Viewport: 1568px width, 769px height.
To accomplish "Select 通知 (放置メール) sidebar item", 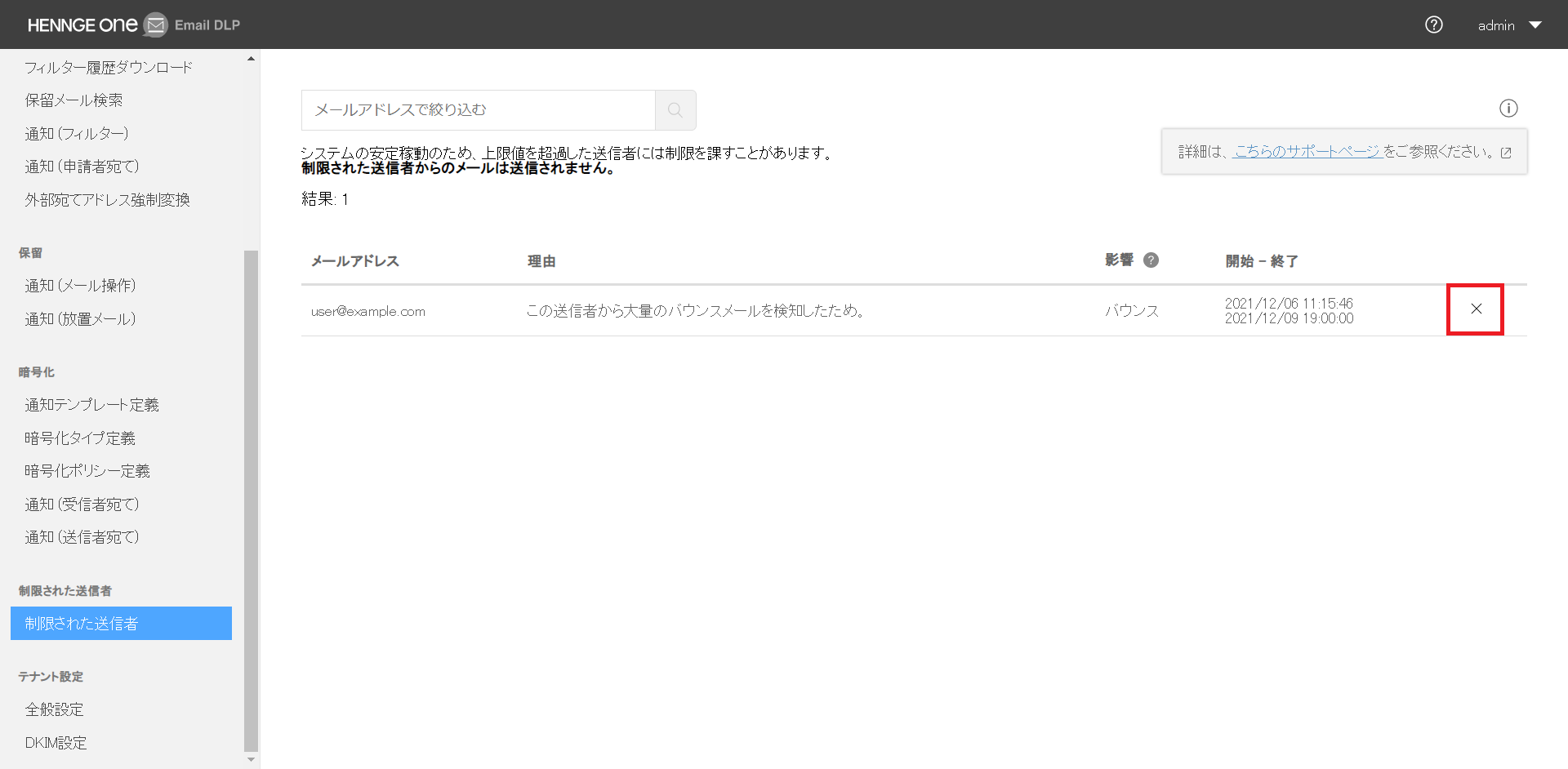I will pos(80,319).
